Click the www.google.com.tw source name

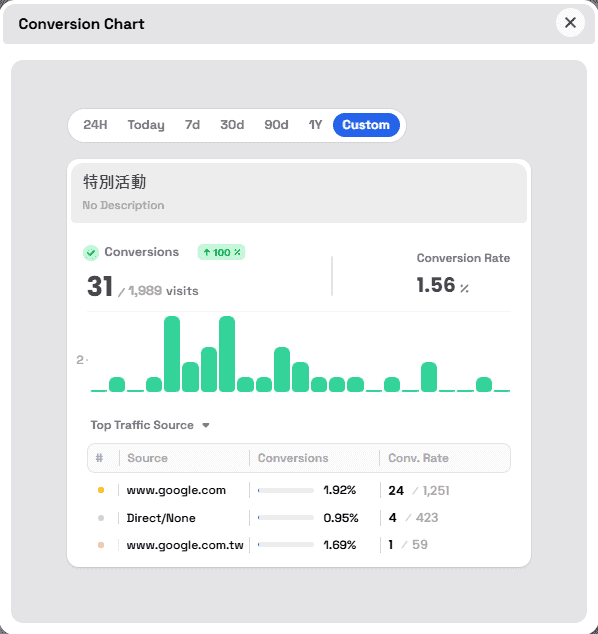coord(185,545)
